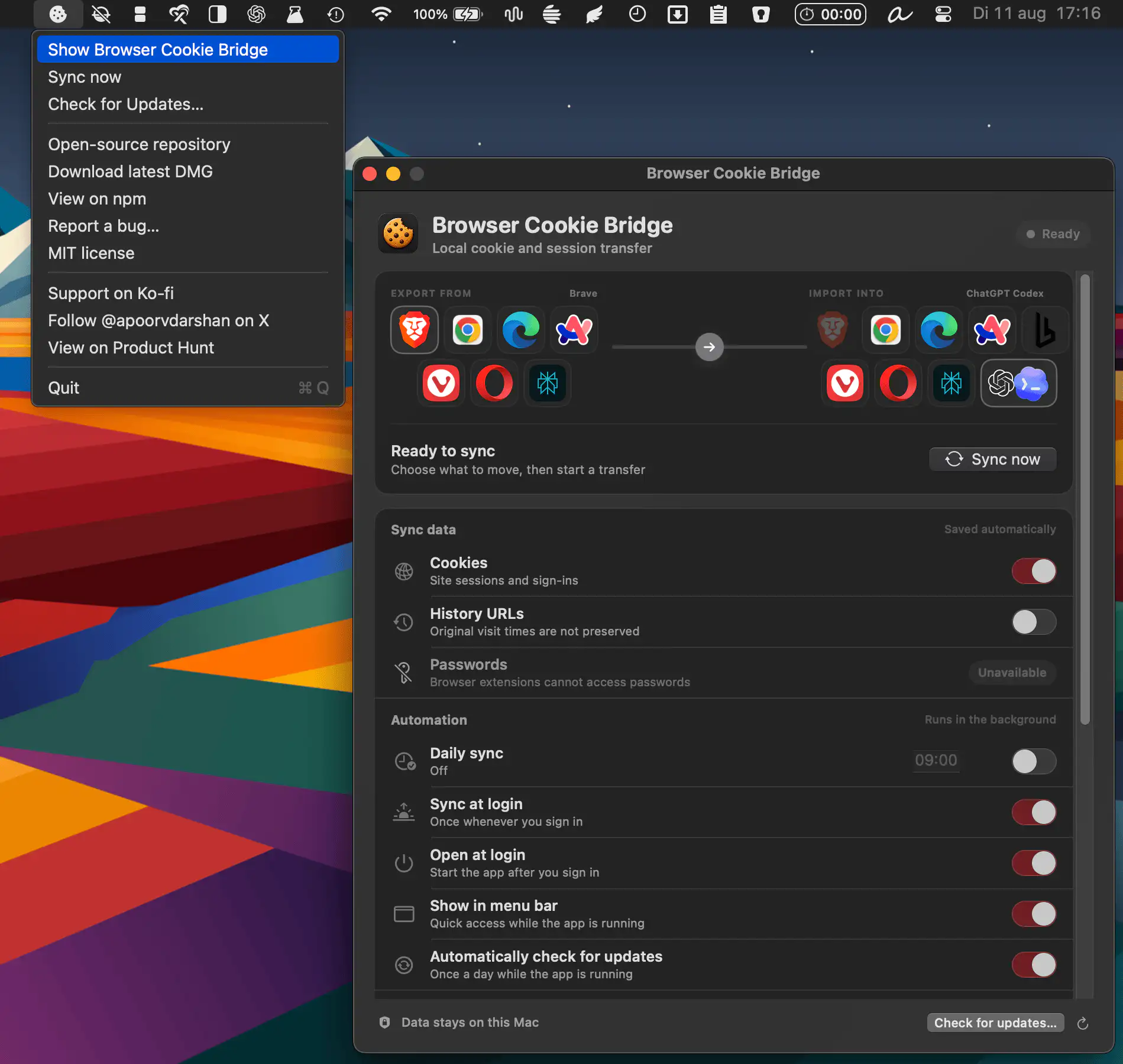Viewport: 1123px width, 1064px height.
Task: Click the flask icon in the menu bar
Action: pyautogui.click(x=295, y=14)
